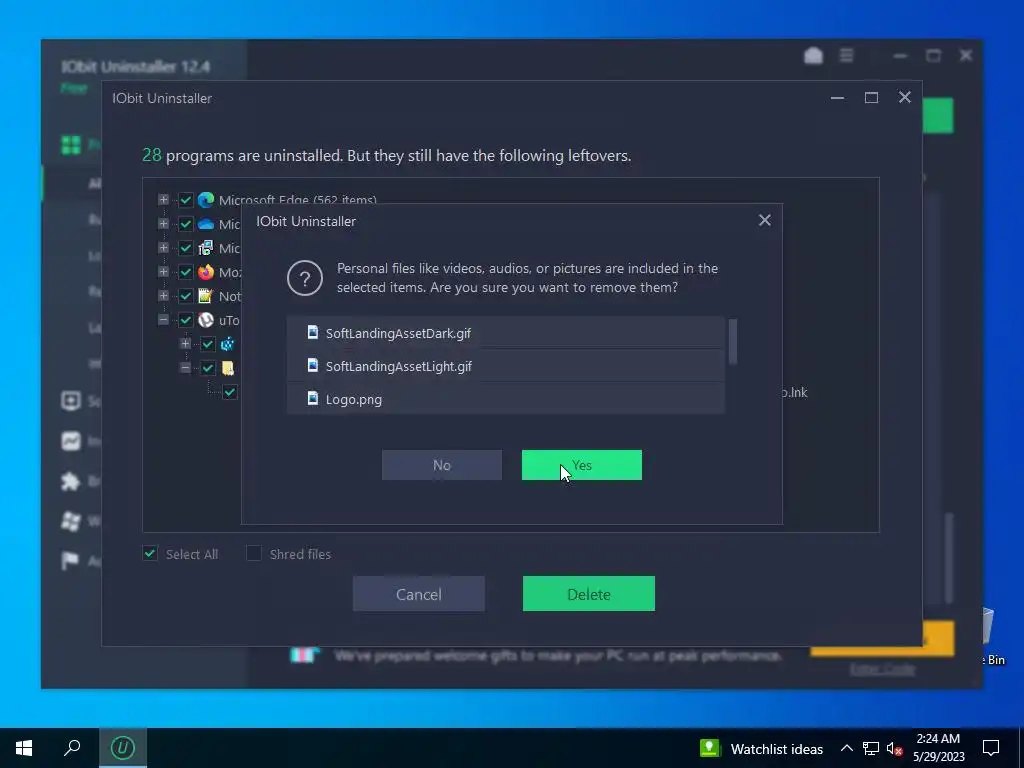Click the Programs grid icon in sidebar

pos(71,144)
